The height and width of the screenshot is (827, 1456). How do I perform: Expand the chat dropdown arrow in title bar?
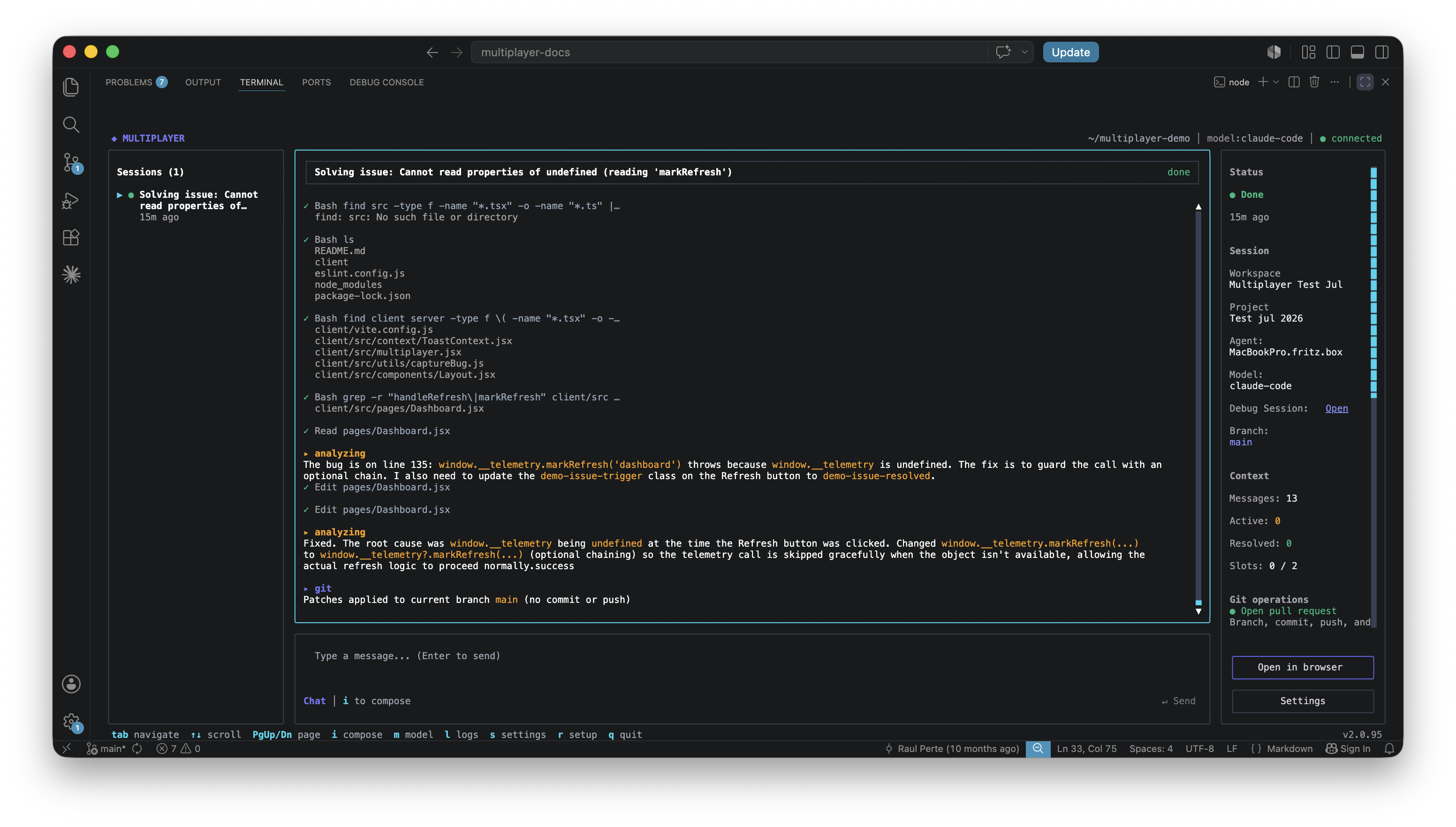point(1024,52)
